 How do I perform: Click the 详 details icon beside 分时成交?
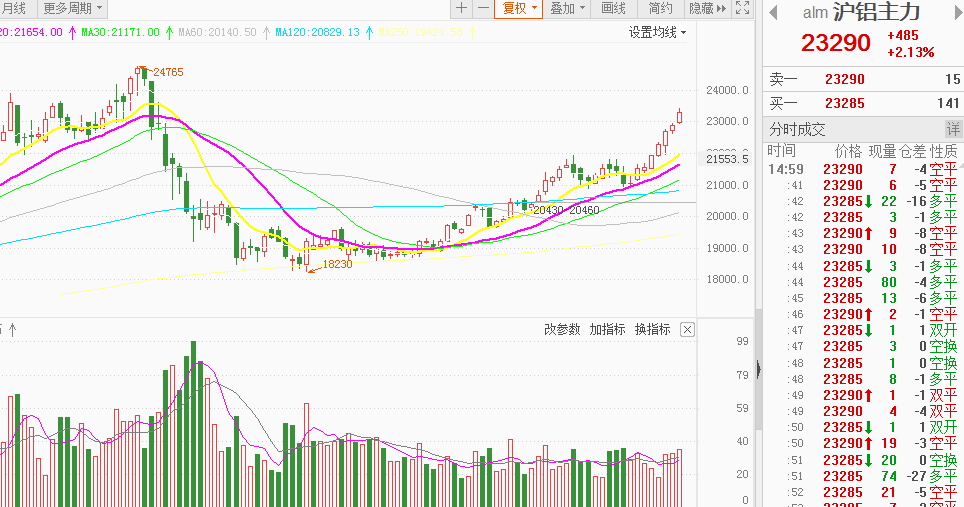(953, 129)
